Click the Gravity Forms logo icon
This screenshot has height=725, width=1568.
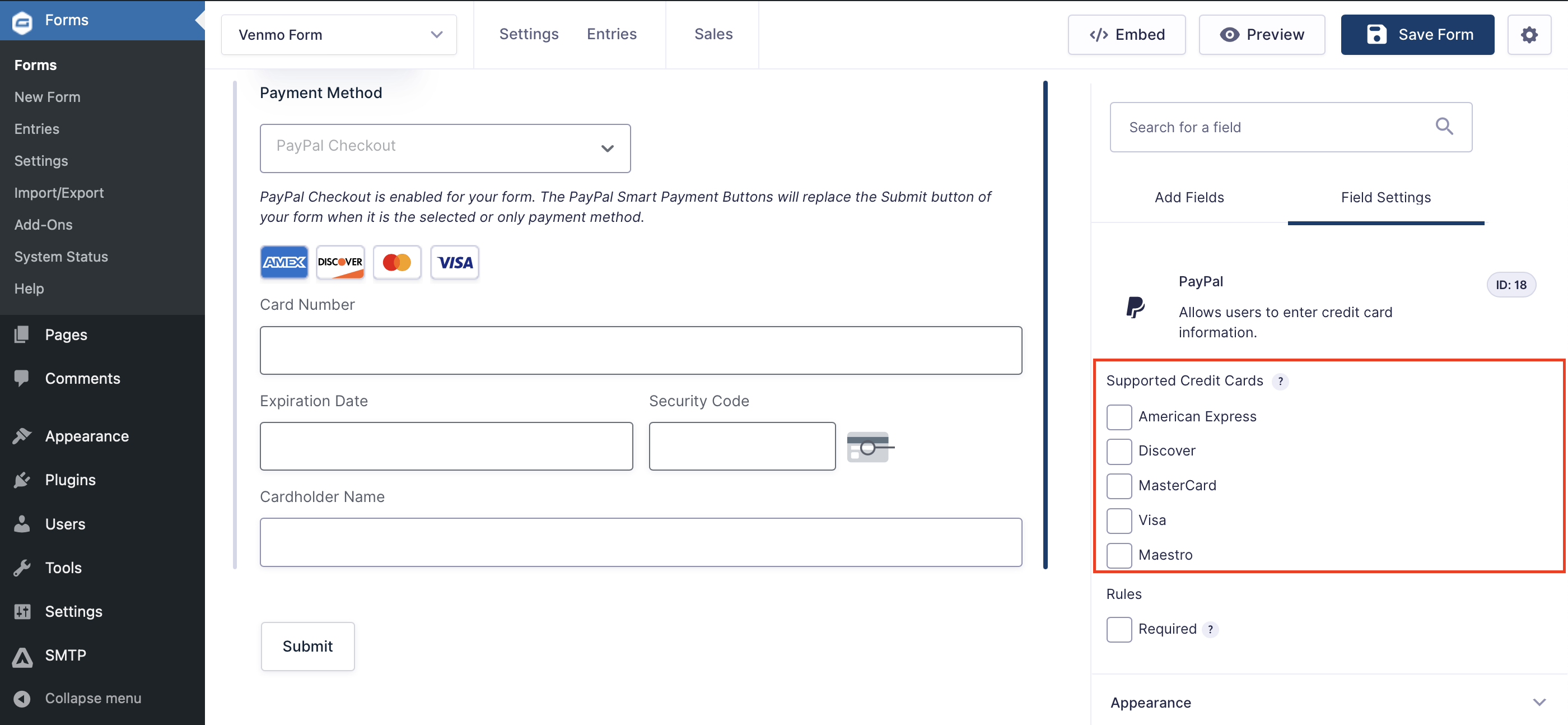click(22, 22)
